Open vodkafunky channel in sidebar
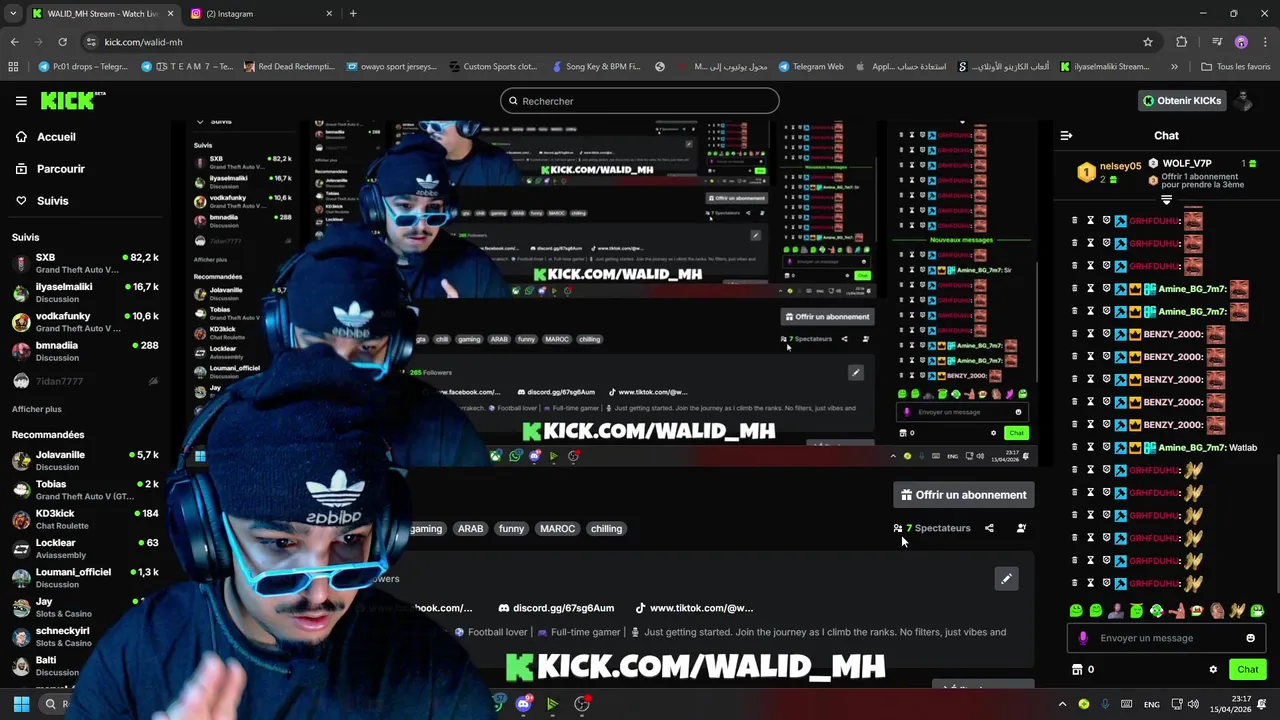This screenshot has width=1280, height=720. (x=85, y=322)
